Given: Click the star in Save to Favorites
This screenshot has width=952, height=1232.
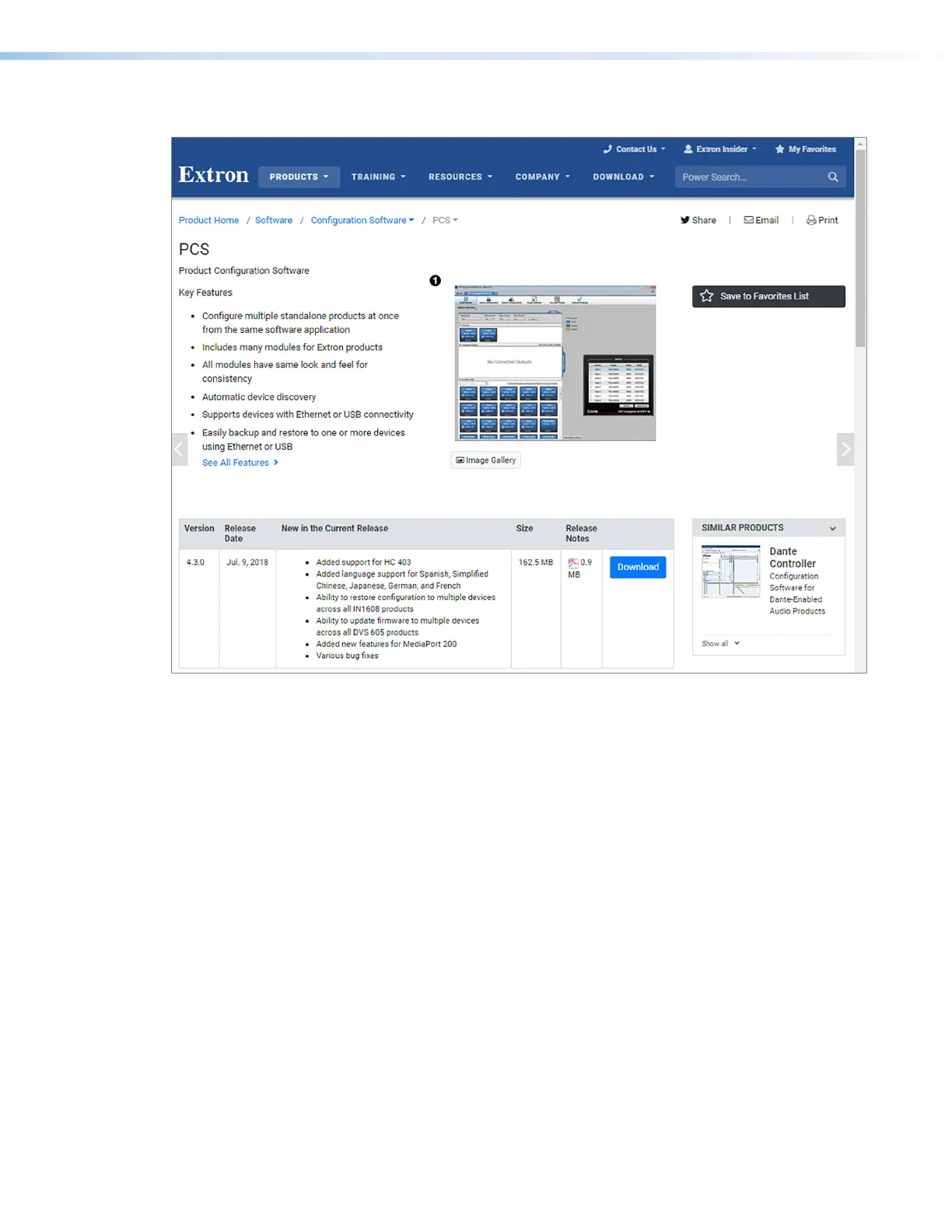Looking at the screenshot, I should (x=706, y=296).
